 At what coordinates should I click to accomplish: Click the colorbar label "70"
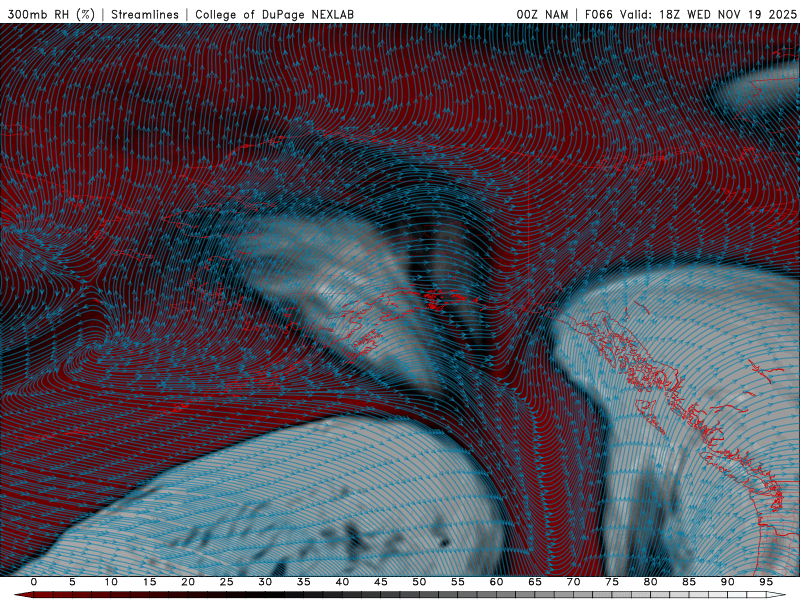click(573, 582)
